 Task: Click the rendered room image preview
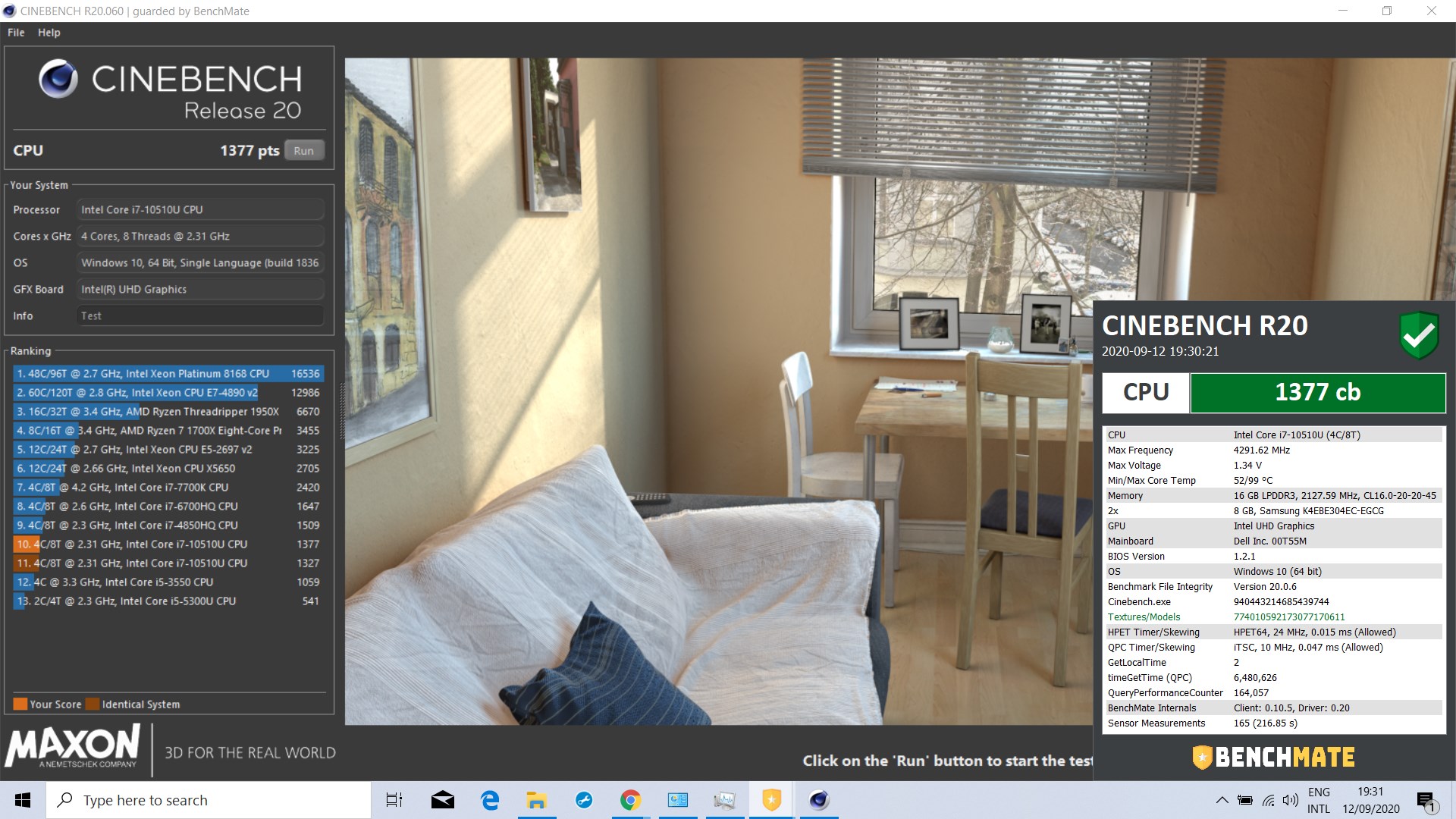click(x=718, y=391)
